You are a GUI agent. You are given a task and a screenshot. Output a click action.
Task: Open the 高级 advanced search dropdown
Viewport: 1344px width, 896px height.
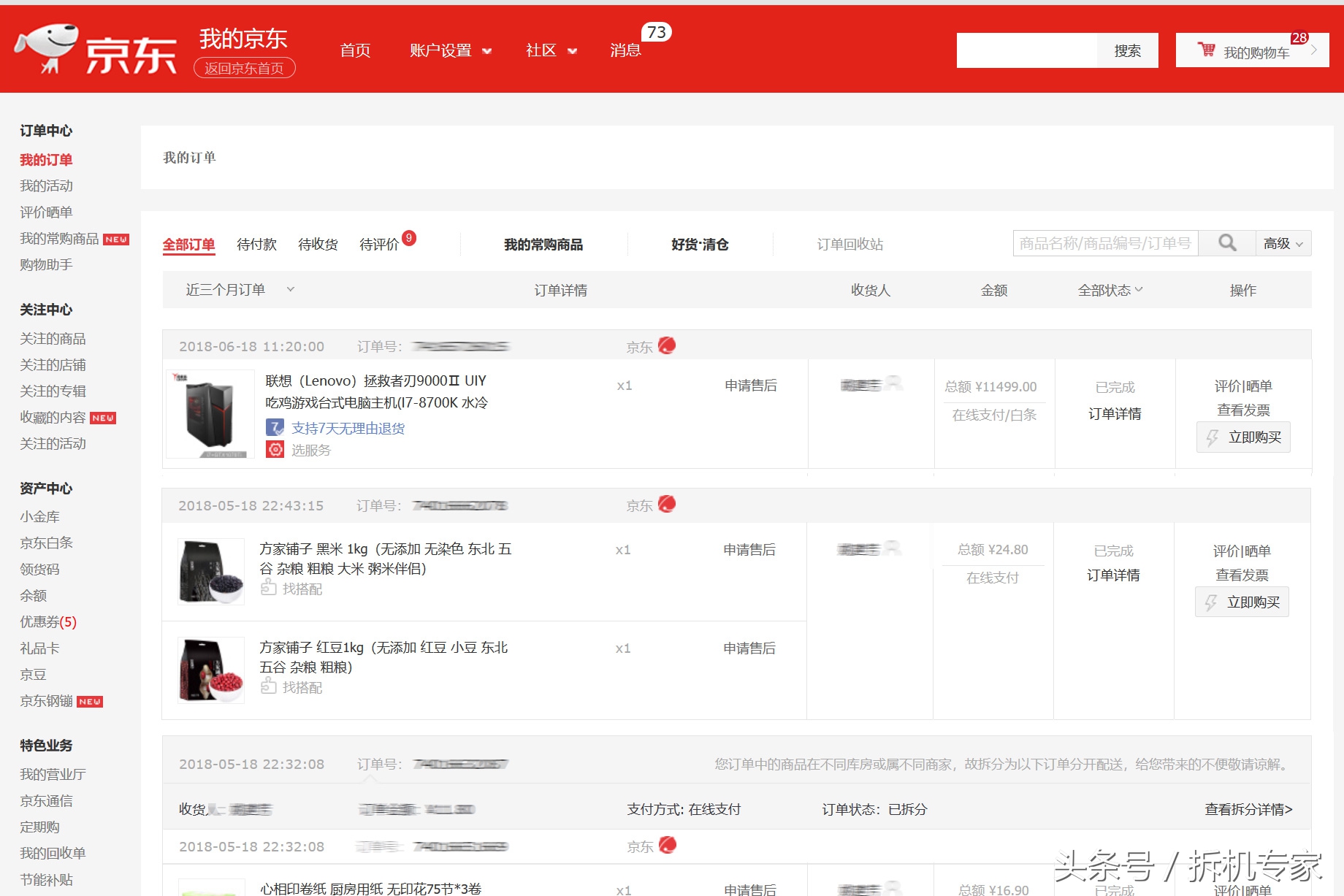tap(1283, 242)
